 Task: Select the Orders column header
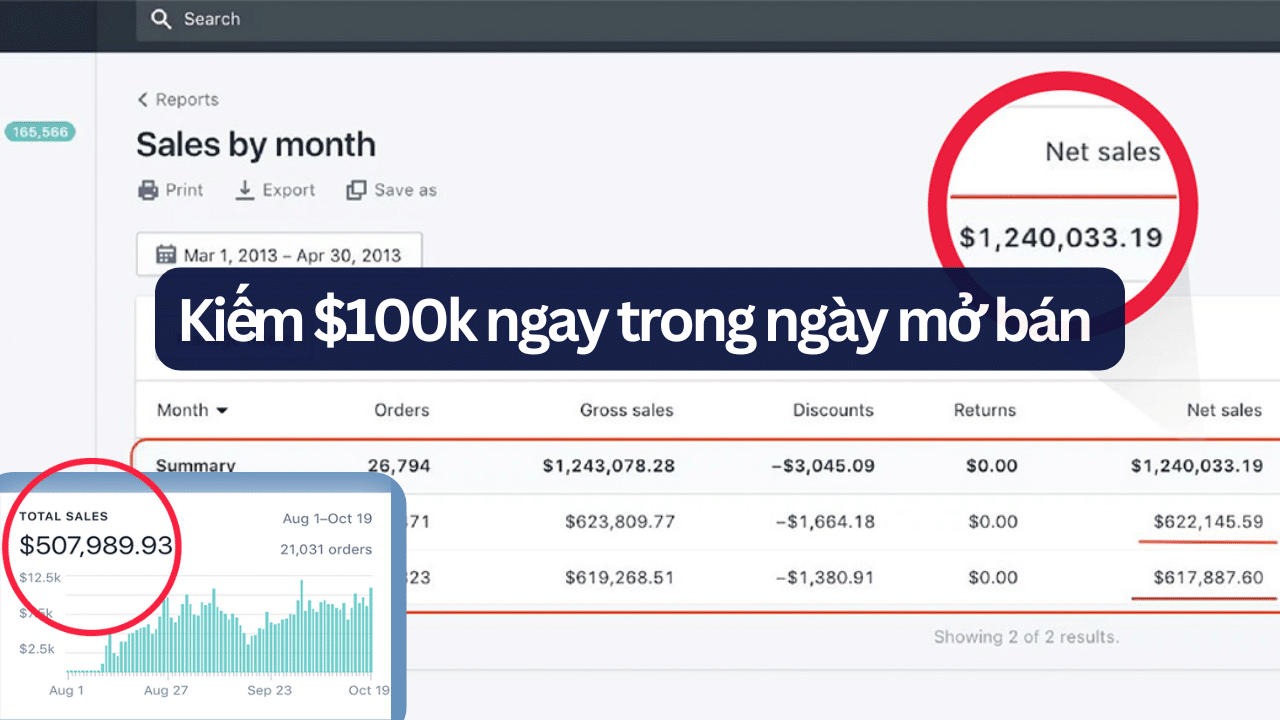[401, 410]
